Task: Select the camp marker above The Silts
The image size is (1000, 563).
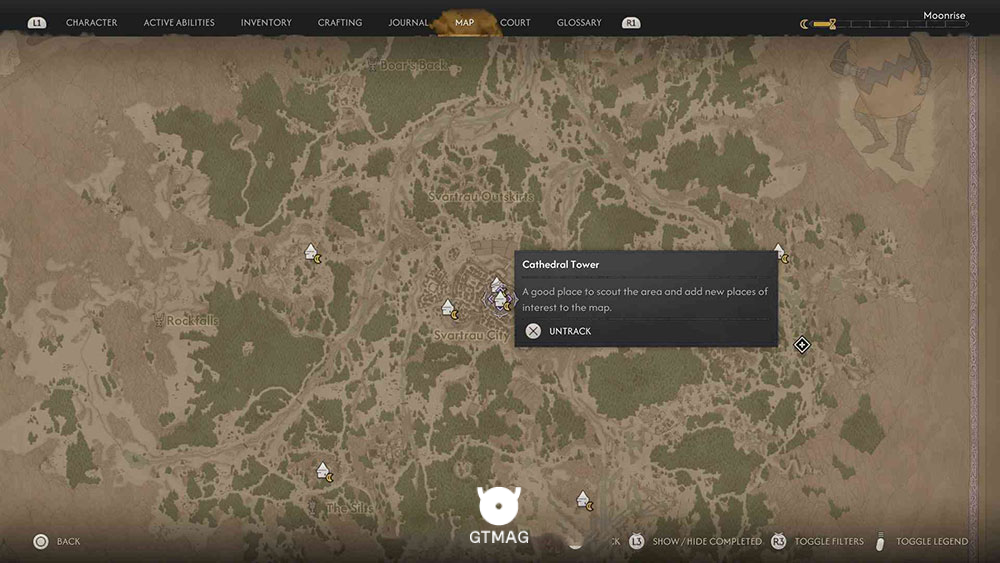Action: pos(325,472)
